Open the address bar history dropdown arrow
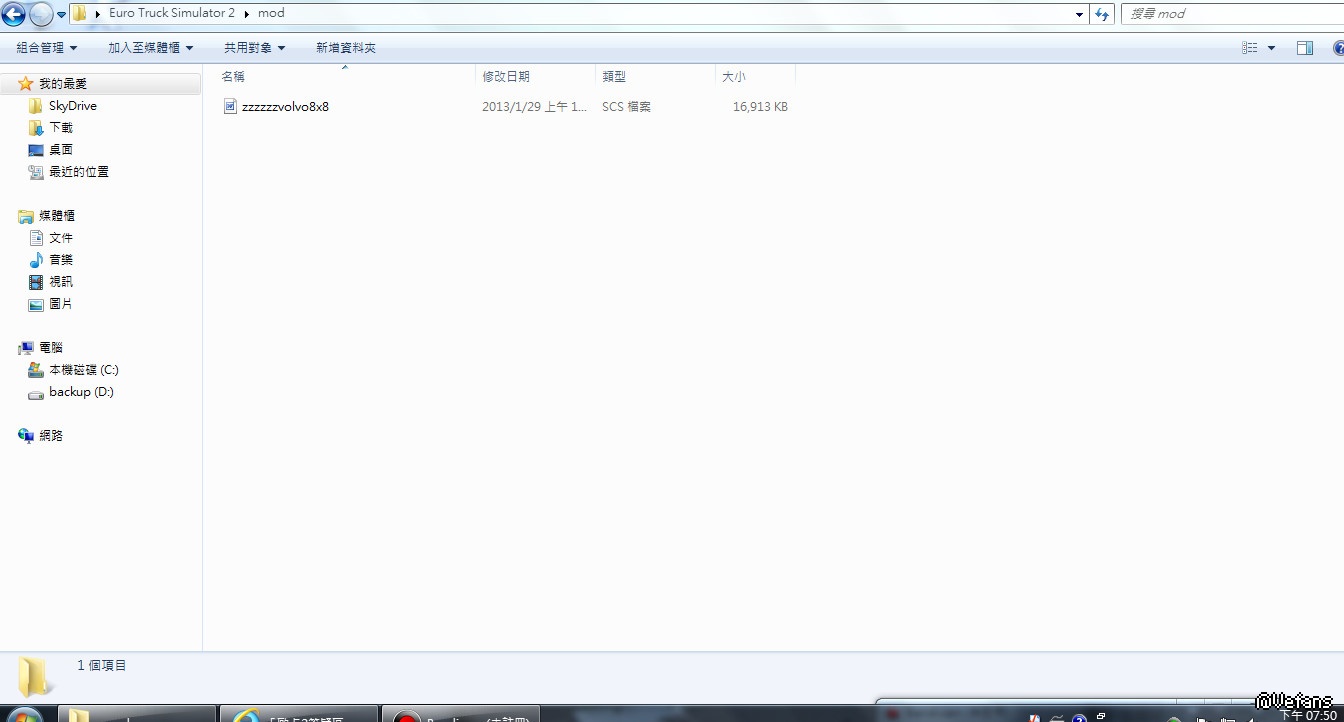The image size is (1344, 722). (x=1079, y=14)
